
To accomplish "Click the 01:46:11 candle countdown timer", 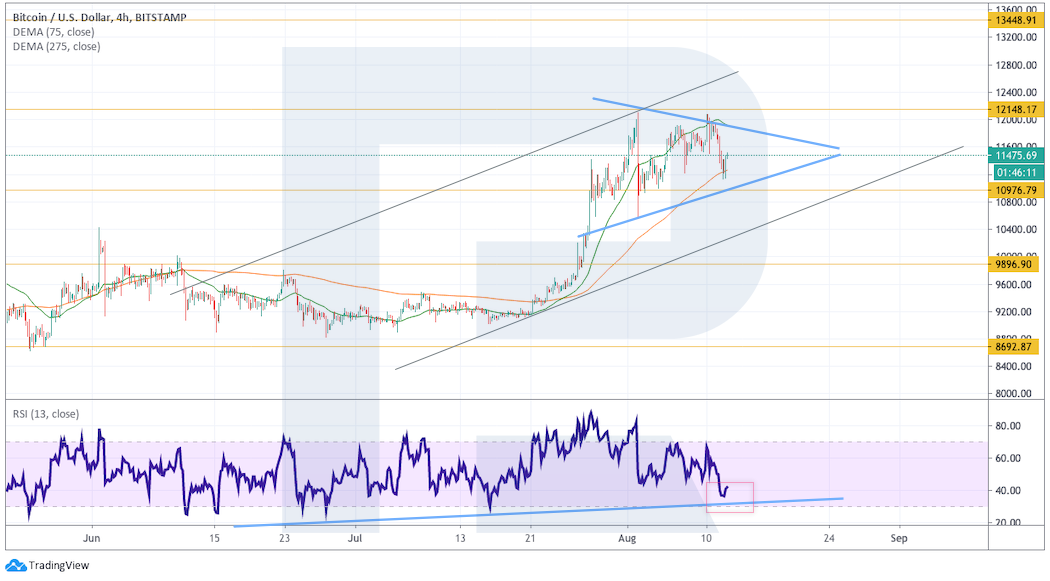I will coord(1014,171).
